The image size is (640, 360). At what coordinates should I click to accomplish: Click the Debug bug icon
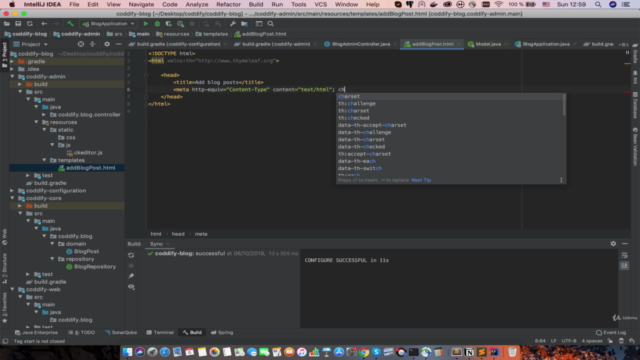coord(157,24)
